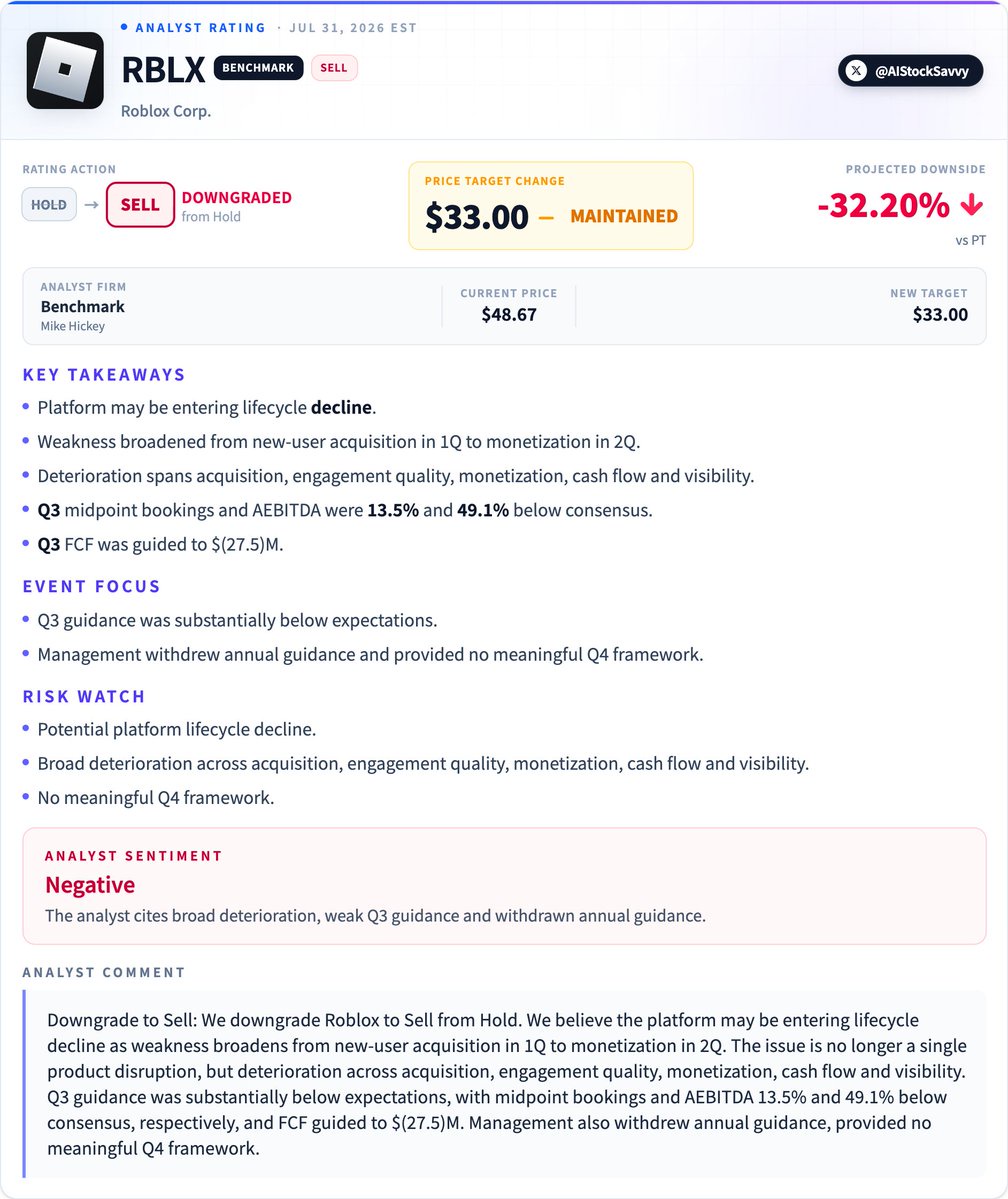Image resolution: width=1008 pixels, height=1199 pixels.
Task: Click the Roblox logo icon
Action: [x=65, y=70]
